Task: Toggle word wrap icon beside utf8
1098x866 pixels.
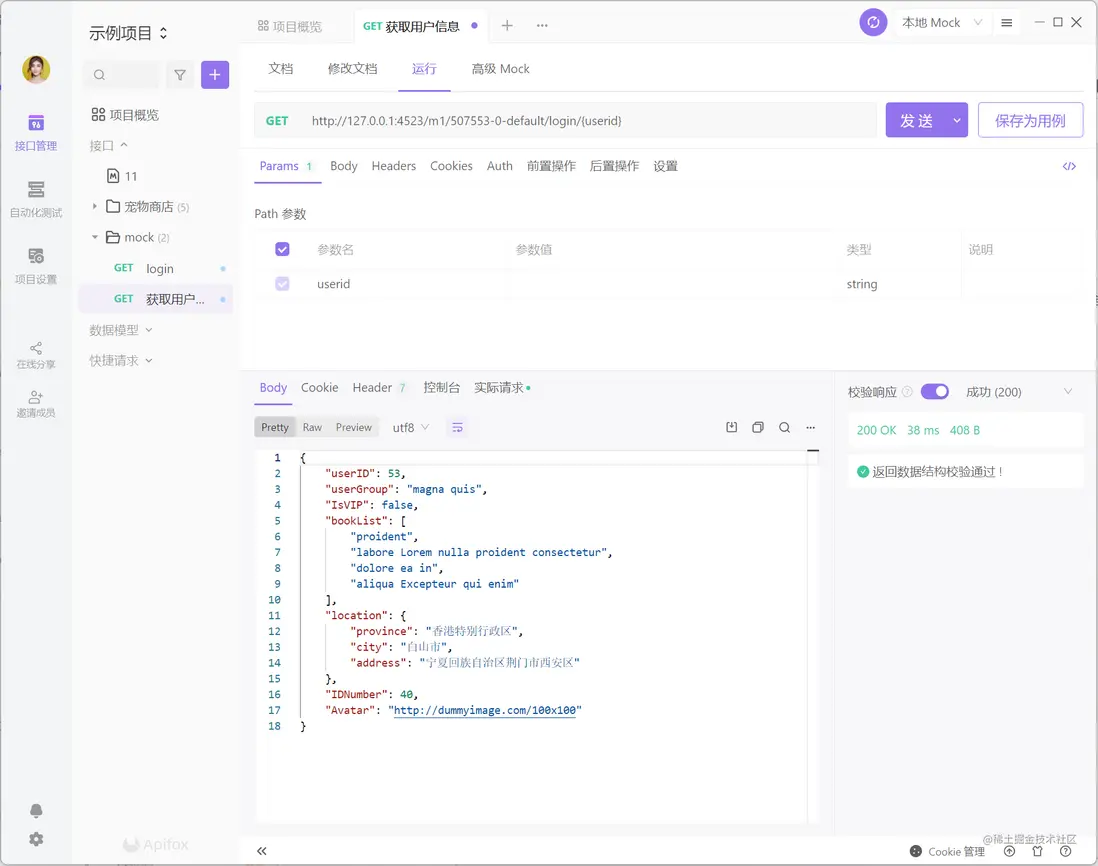Action: pyautogui.click(x=457, y=427)
